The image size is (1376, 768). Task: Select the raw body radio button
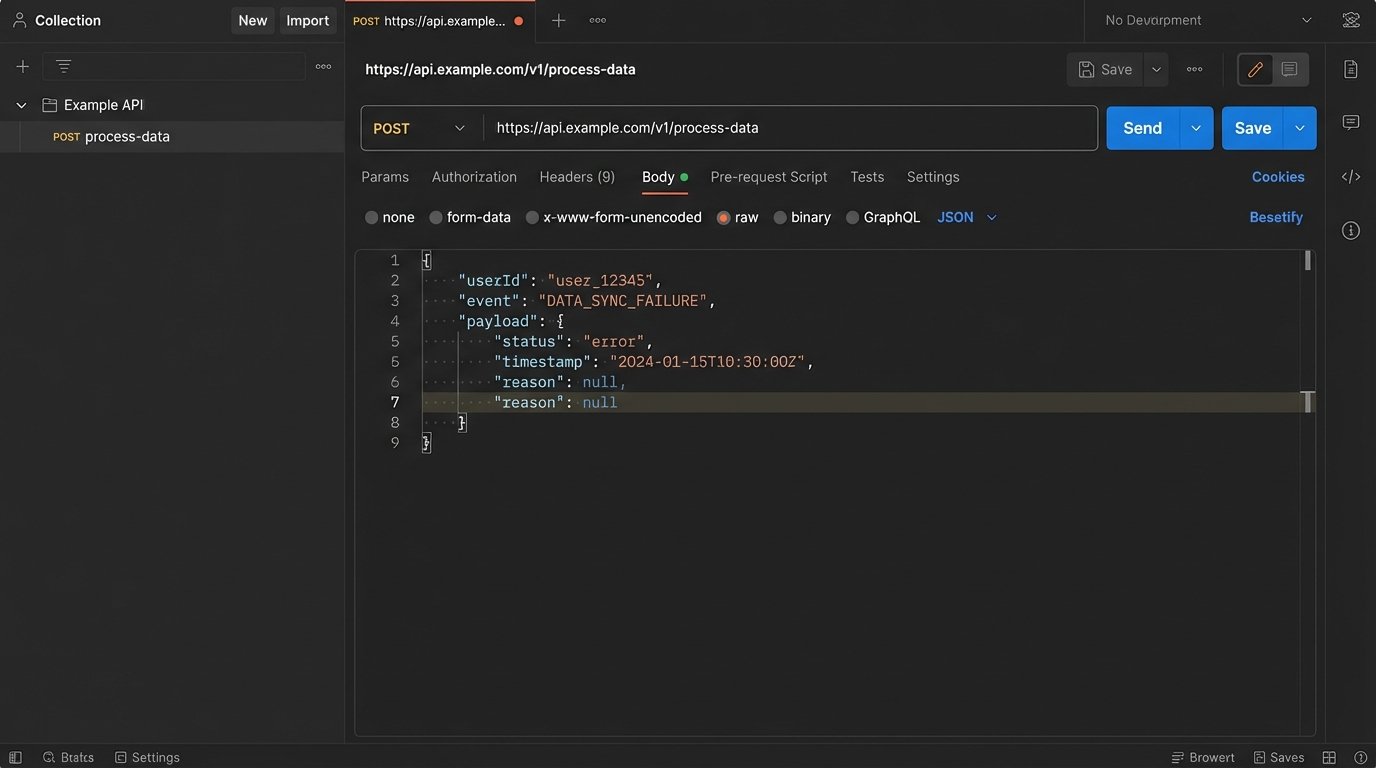(x=722, y=217)
